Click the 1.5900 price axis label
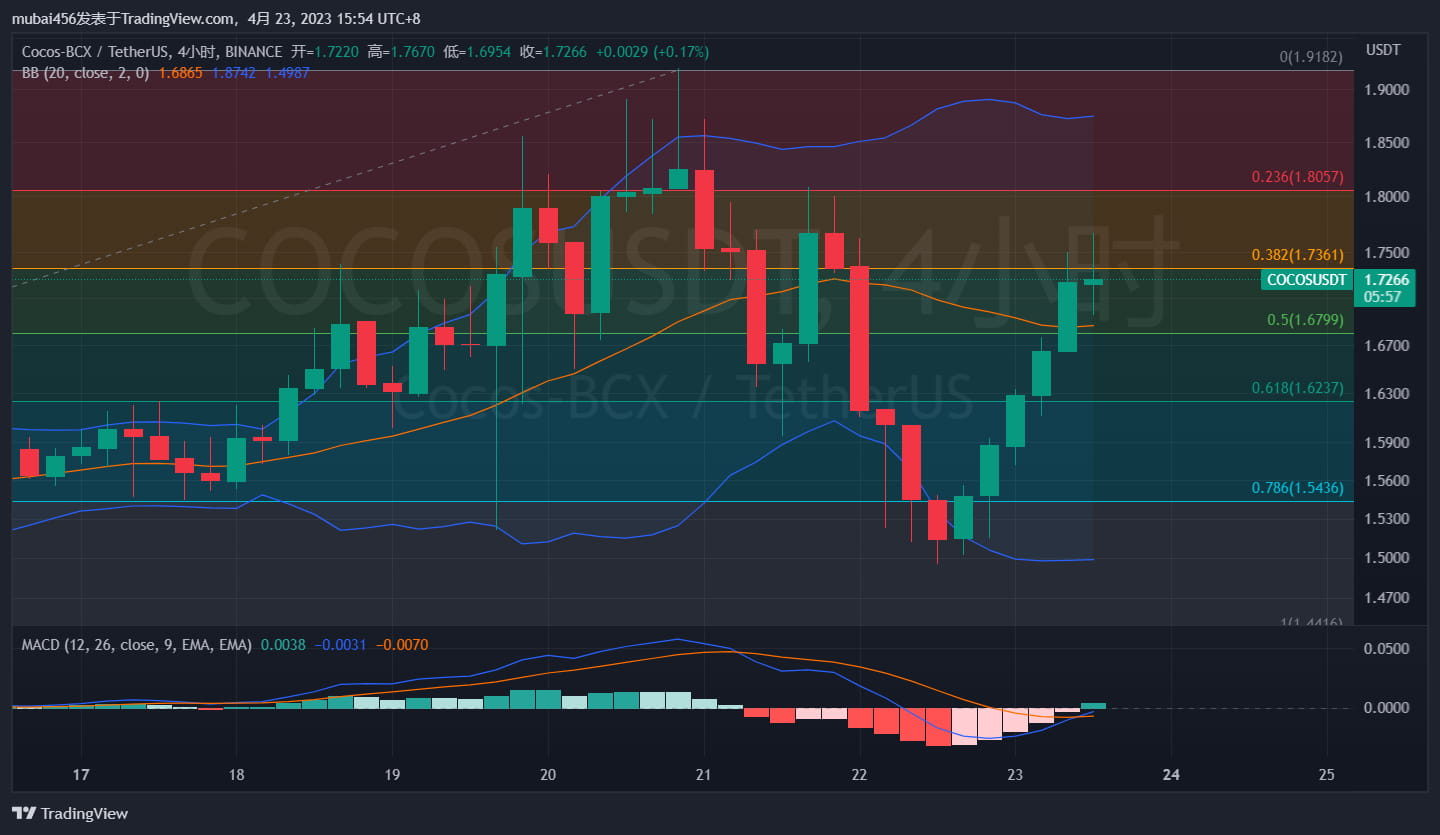 pos(1386,443)
